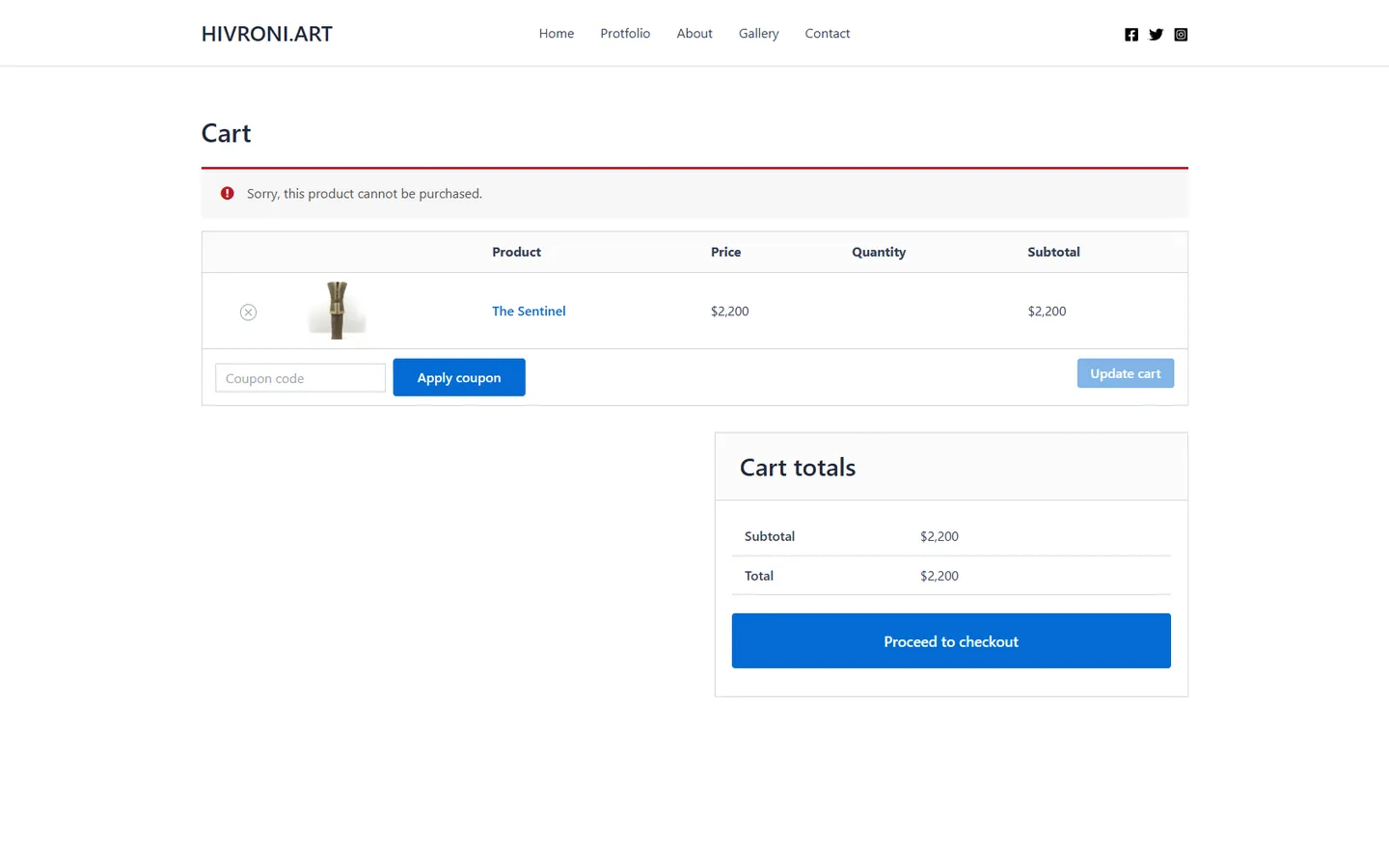Click the $2,200 price cell

coord(730,312)
